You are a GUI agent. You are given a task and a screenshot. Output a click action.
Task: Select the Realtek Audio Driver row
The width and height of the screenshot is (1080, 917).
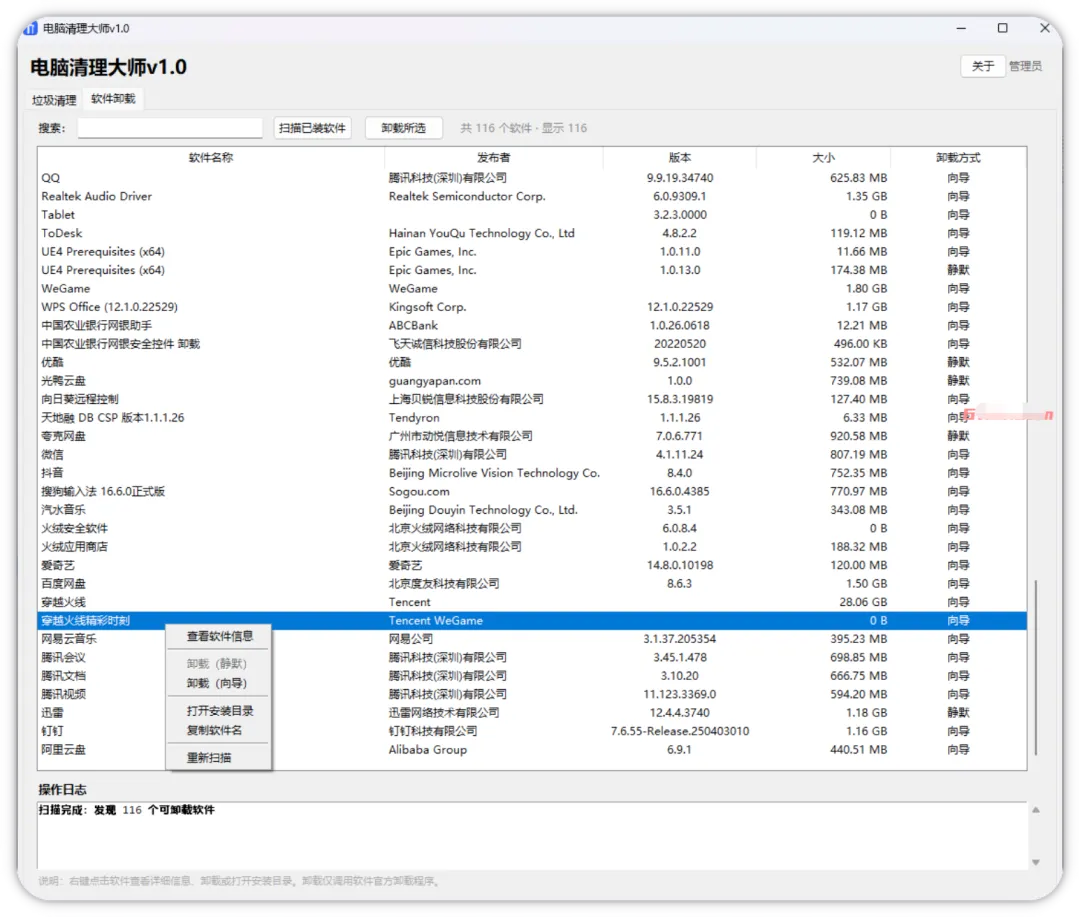click(532, 196)
